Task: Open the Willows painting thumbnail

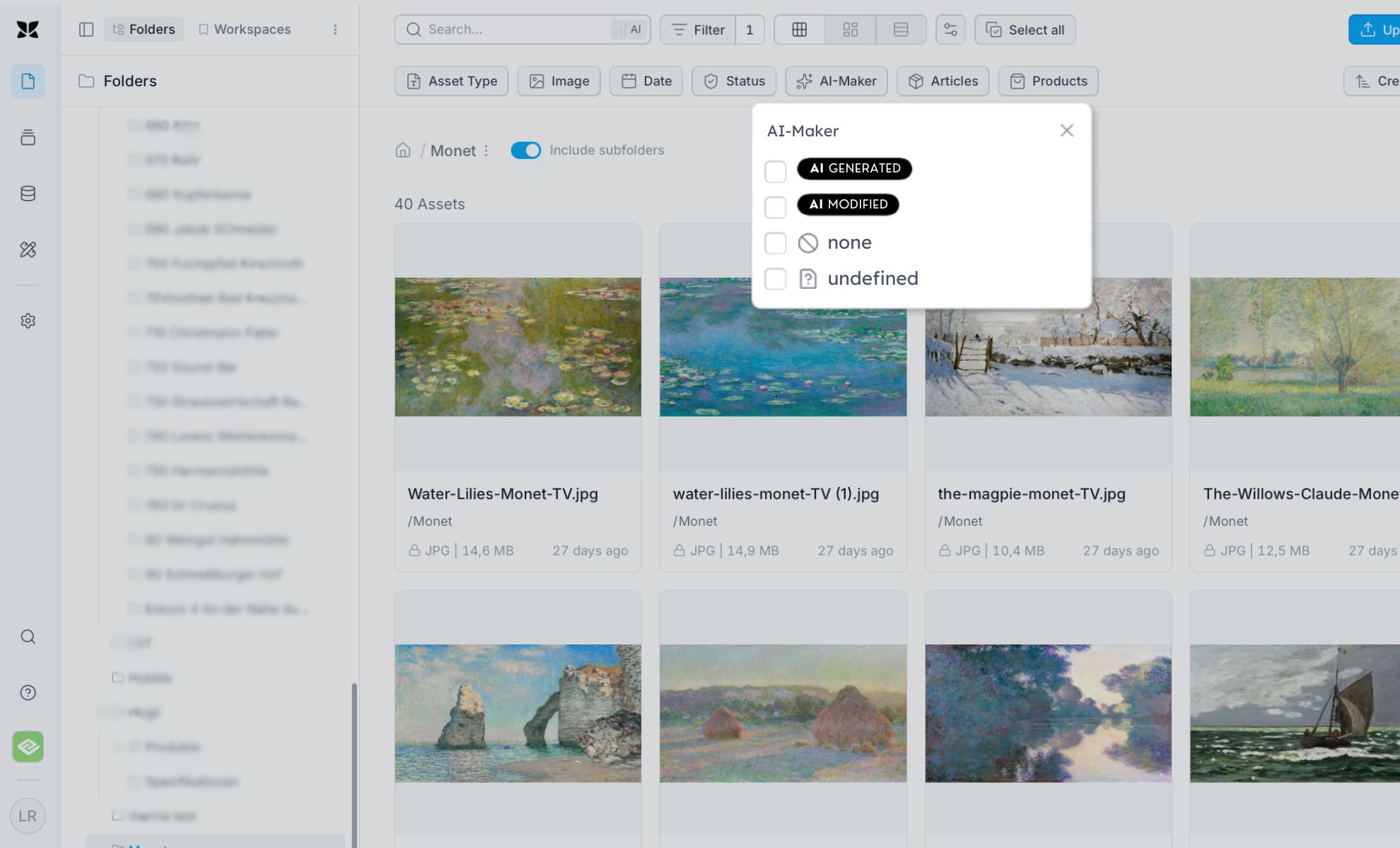Action: click(1295, 346)
